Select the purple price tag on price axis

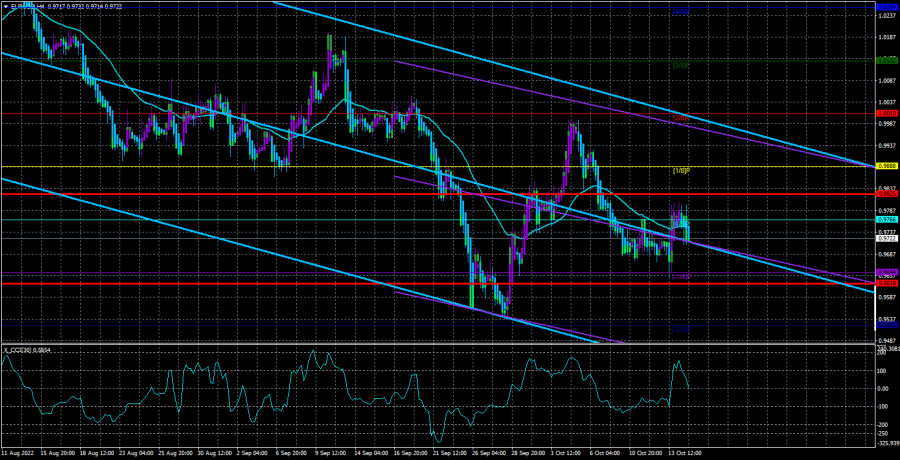click(886, 274)
